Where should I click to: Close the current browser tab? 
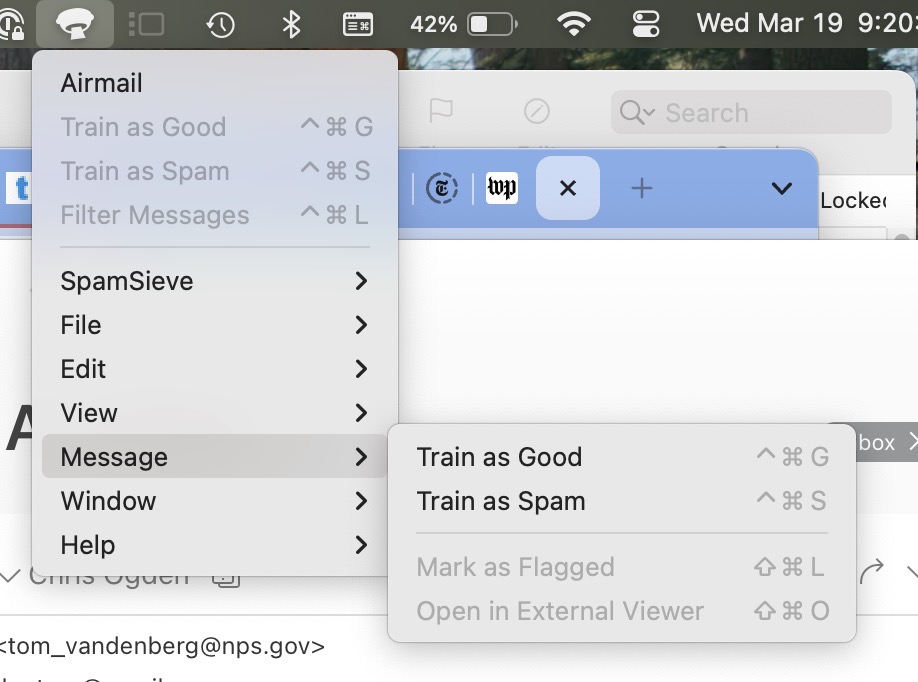coord(568,188)
